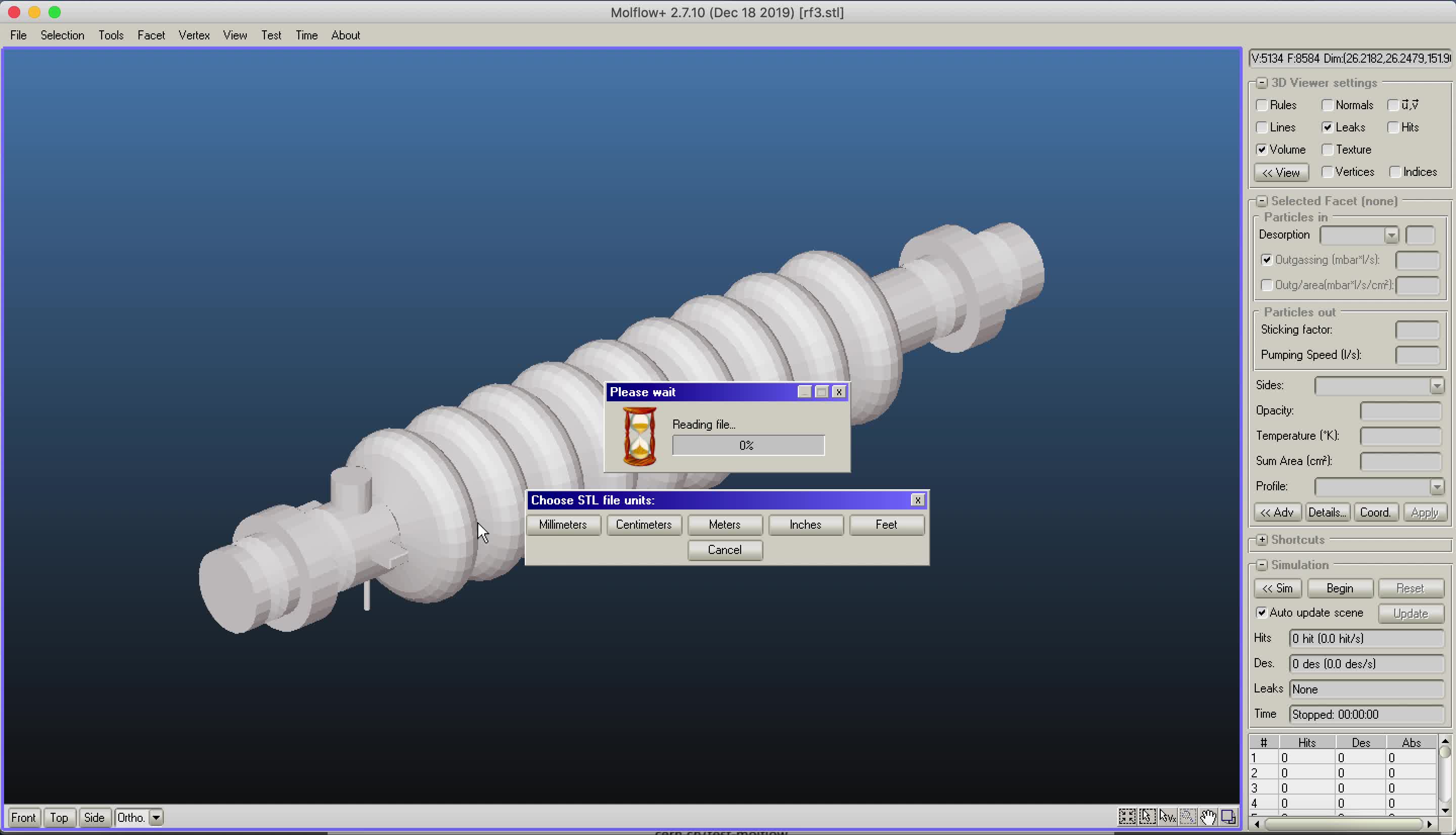This screenshot has width=1456, height=835.
Task: Choose Meters as the STL file unit
Action: 725,525
